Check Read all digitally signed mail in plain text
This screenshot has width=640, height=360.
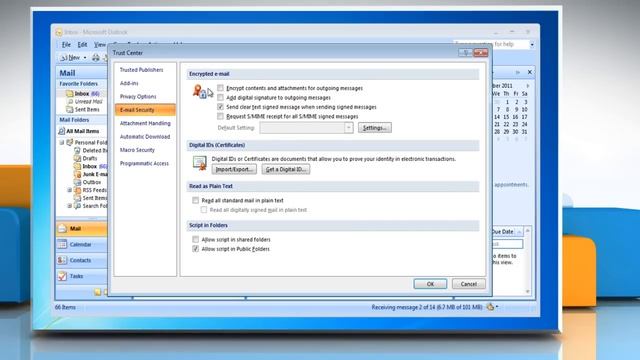pyautogui.click(x=204, y=210)
